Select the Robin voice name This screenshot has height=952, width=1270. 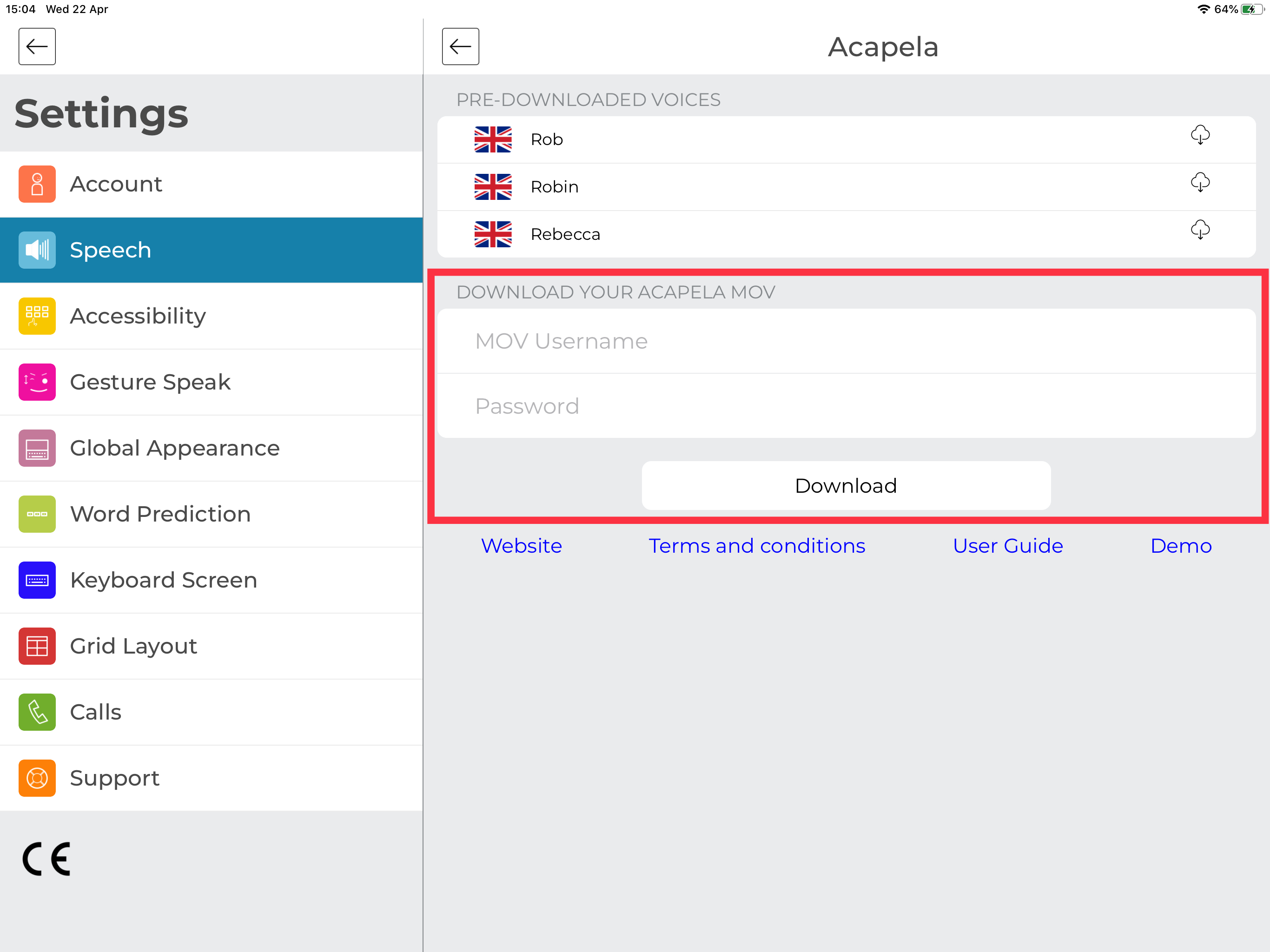tap(554, 186)
